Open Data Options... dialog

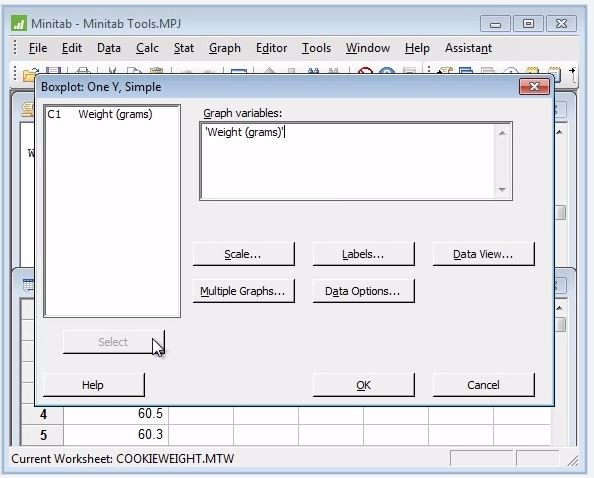pos(364,291)
